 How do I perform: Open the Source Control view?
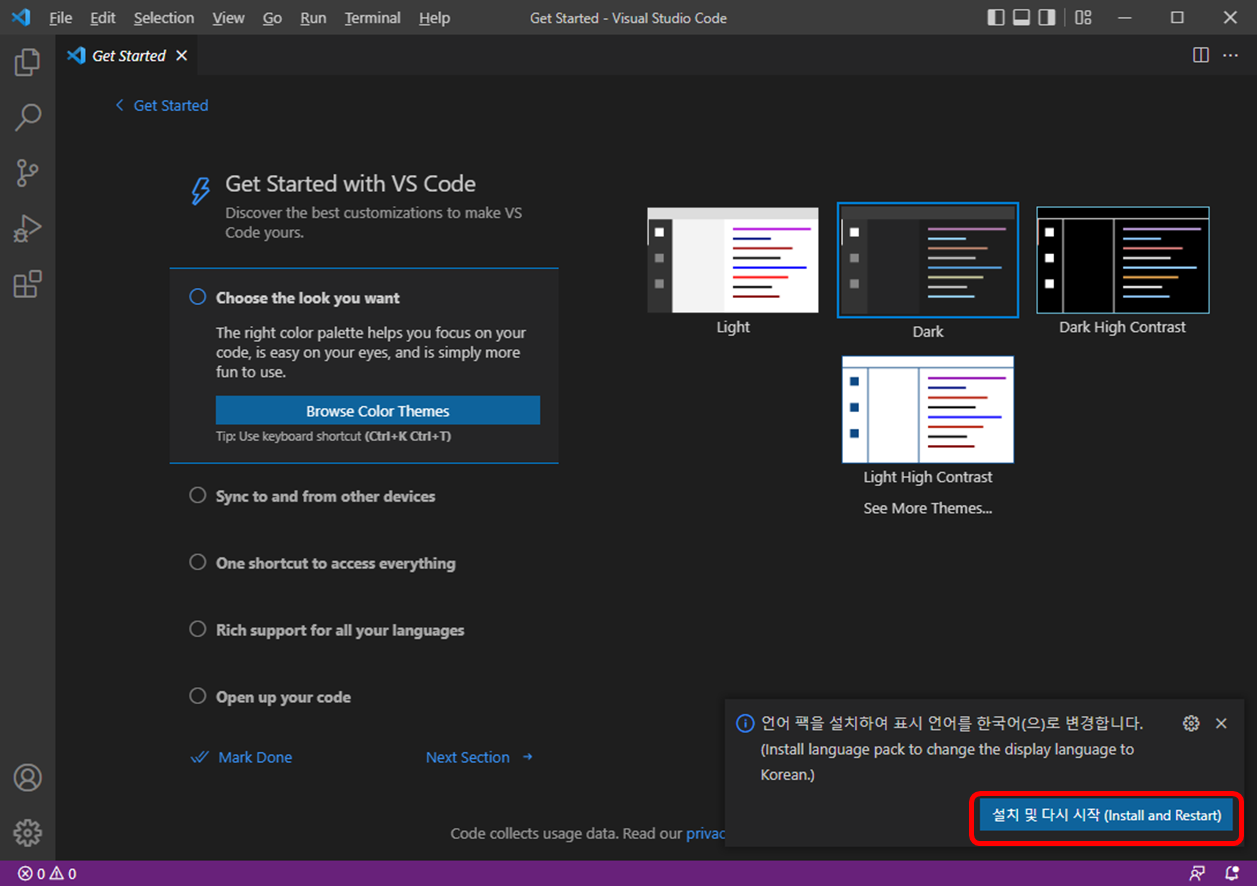point(27,173)
